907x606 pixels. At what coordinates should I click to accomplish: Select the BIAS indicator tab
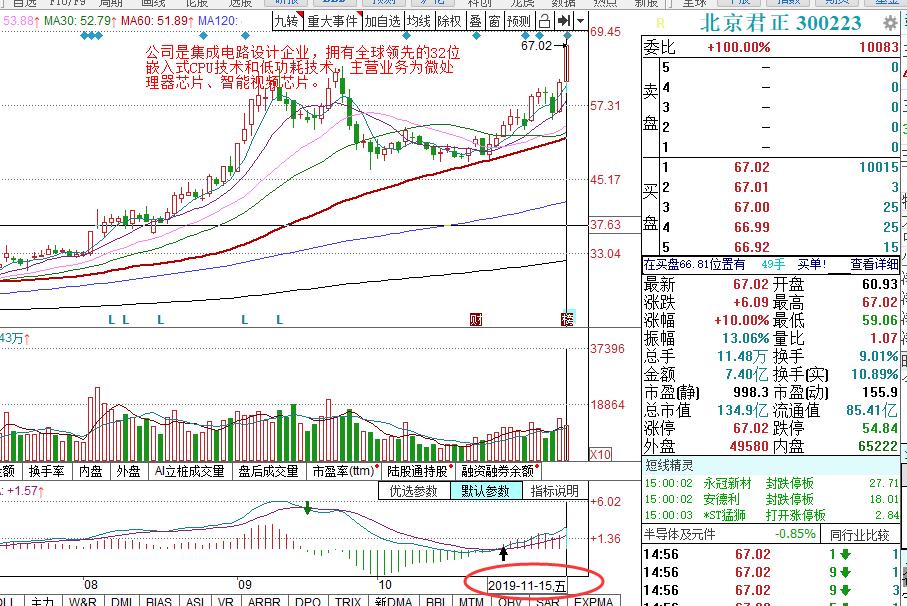pos(158,601)
